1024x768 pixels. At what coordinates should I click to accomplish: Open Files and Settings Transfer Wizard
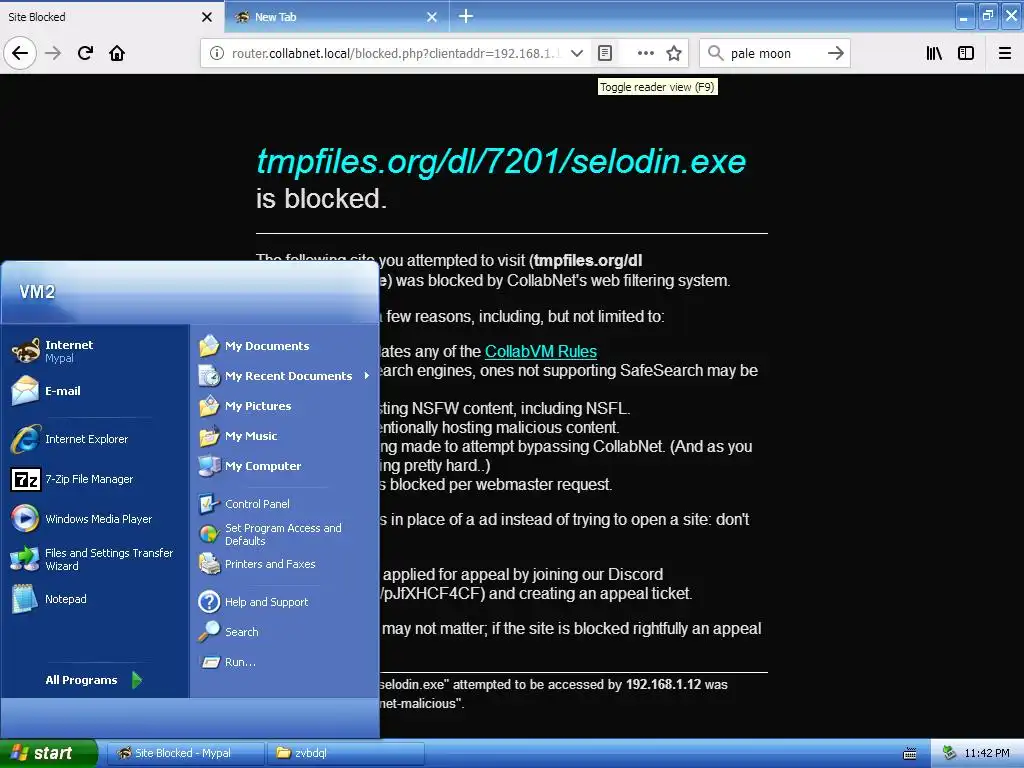95,559
